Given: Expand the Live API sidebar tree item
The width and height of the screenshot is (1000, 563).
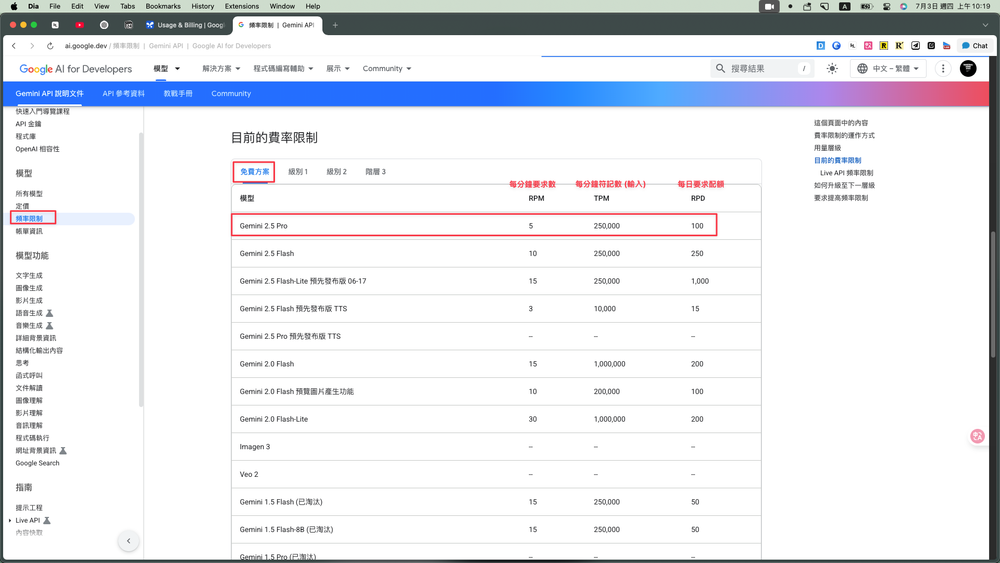Looking at the screenshot, I should point(10,520).
